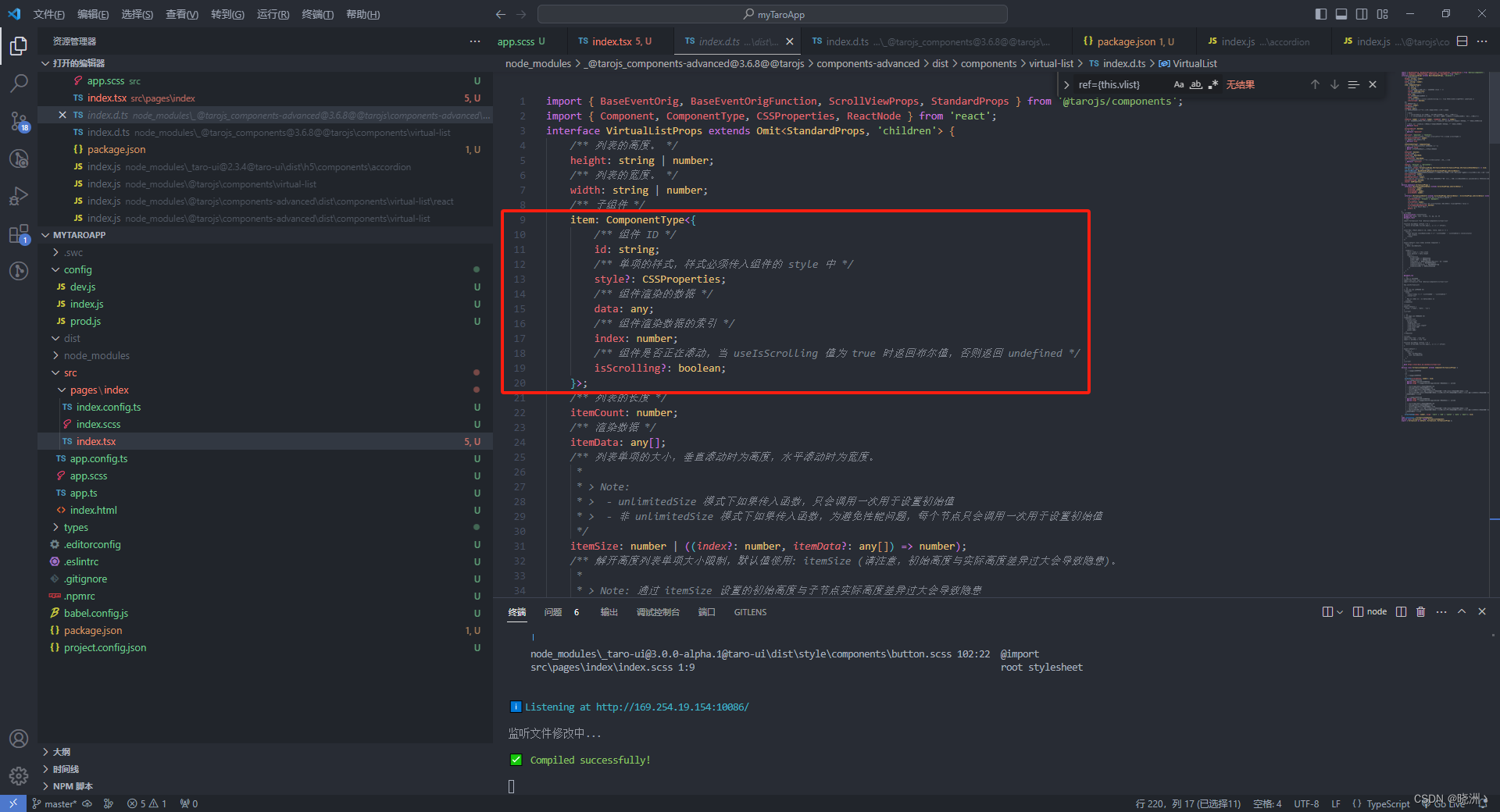Open the Source Control view with badge 18
Screen dimensions: 1500x812
19,121
